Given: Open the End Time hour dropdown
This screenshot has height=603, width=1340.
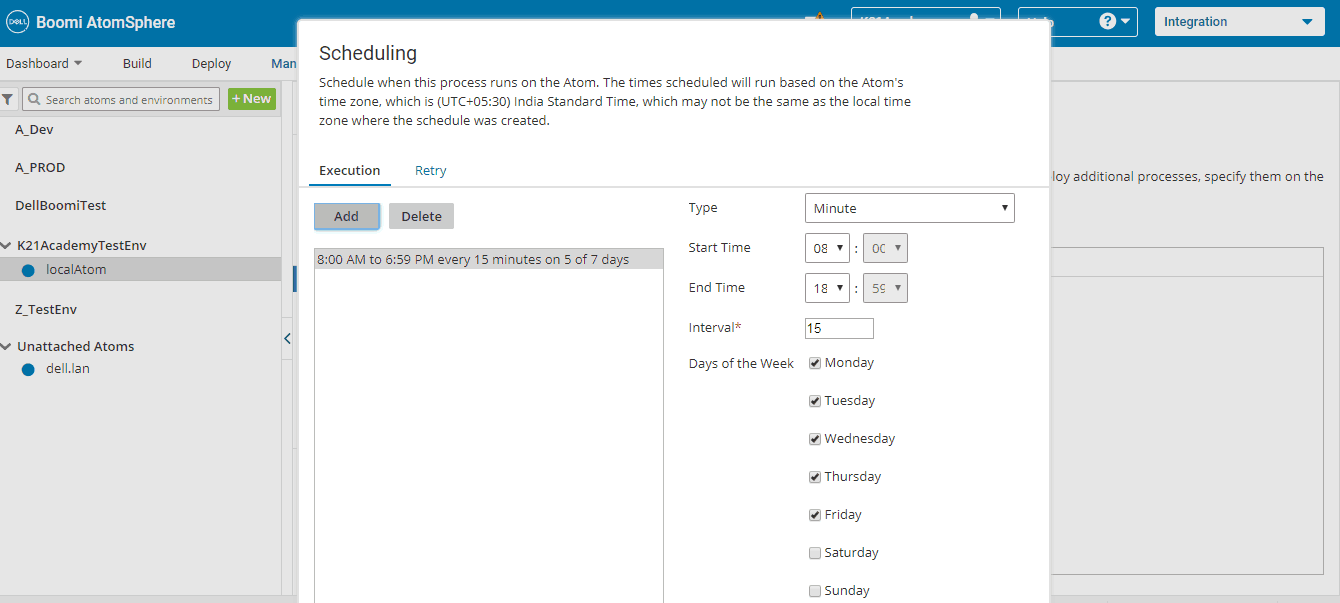Looking at the screenshot, I should 827,288.
